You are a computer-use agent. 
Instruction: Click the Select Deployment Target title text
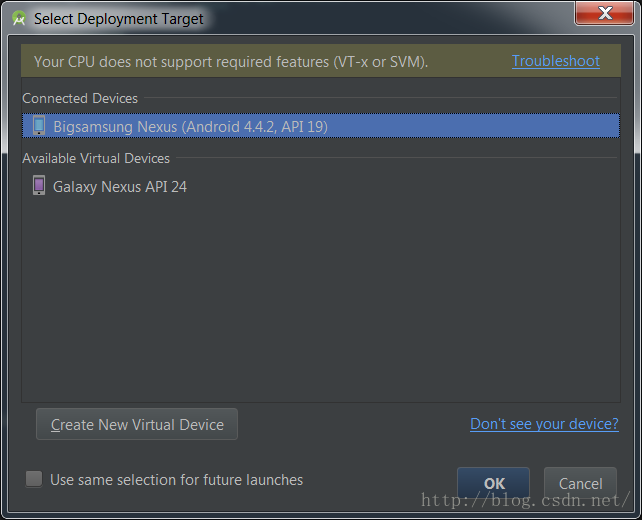[118, 19]
